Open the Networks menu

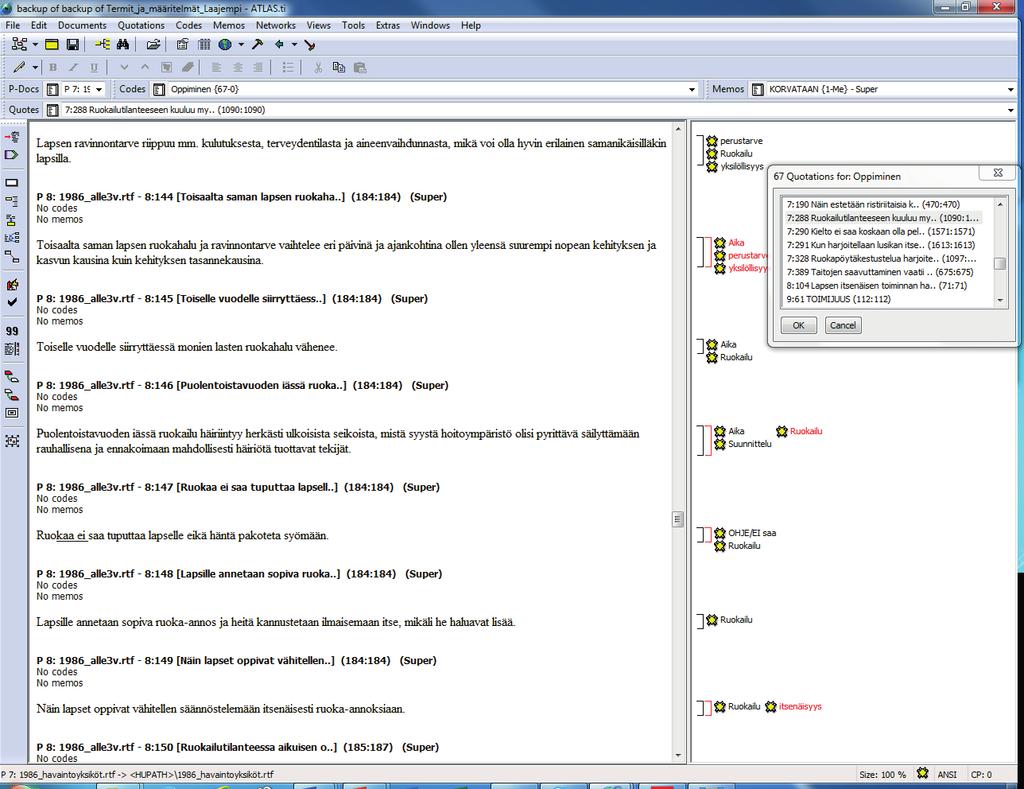(276, 25)
